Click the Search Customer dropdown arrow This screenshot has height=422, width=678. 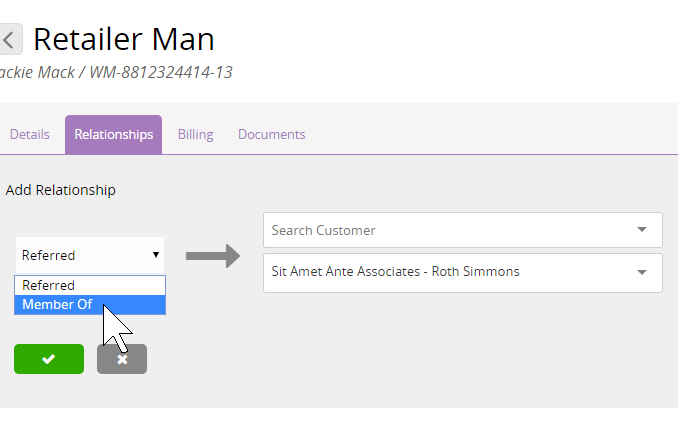(642, 230)
